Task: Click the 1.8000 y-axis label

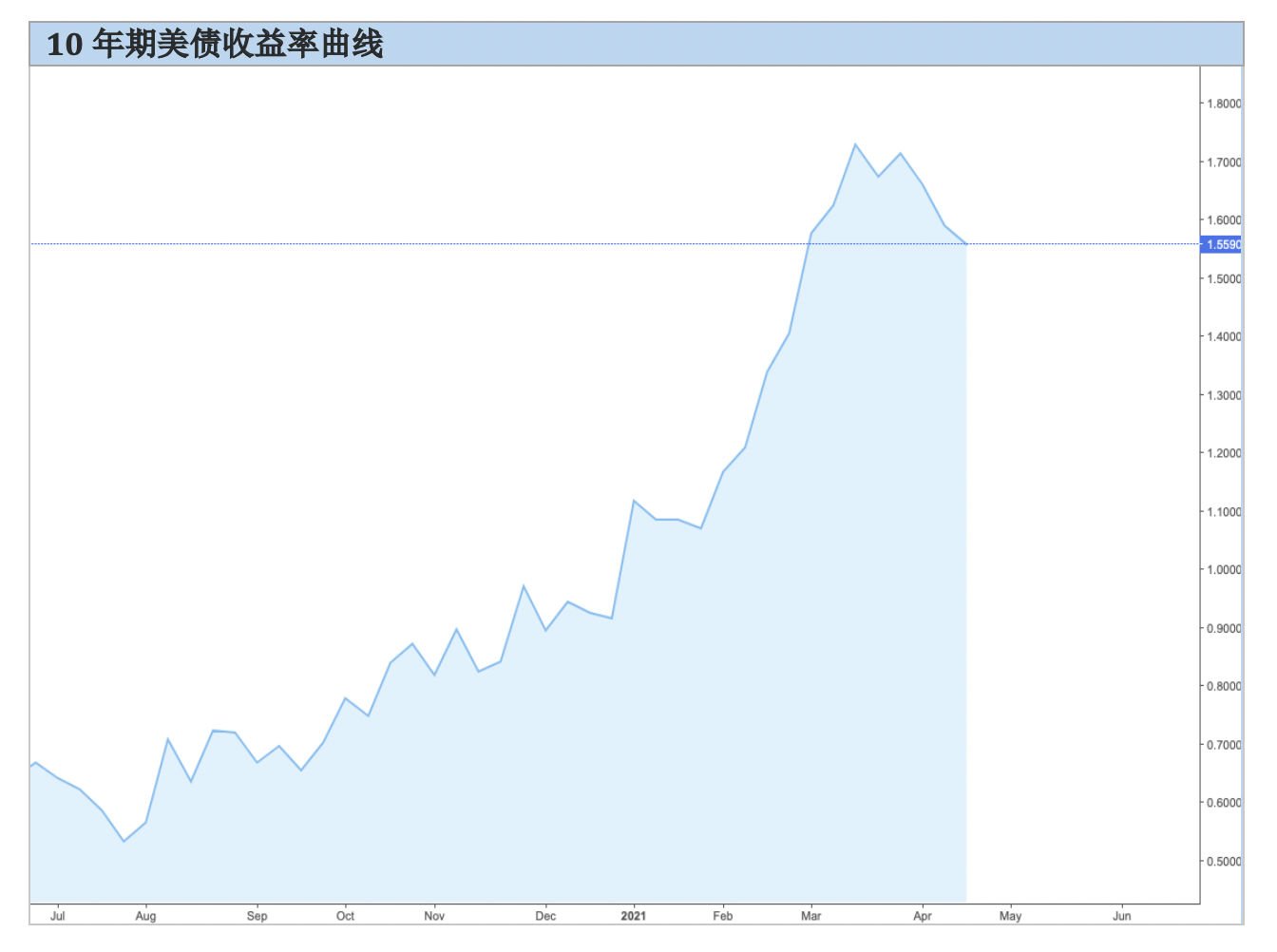Action: (1224, 104)
